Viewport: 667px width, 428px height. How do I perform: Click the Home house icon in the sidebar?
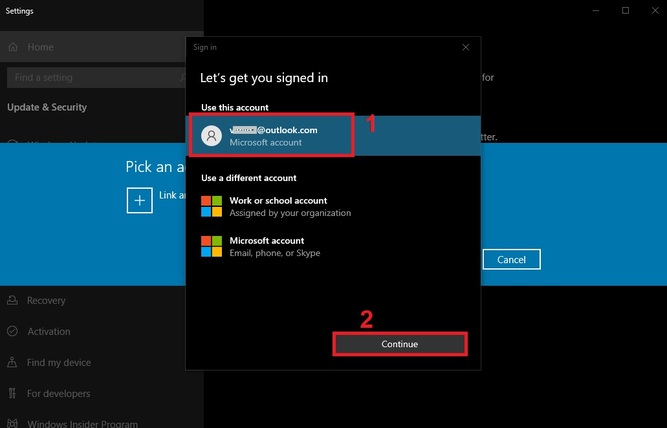(x=13, y=47)
